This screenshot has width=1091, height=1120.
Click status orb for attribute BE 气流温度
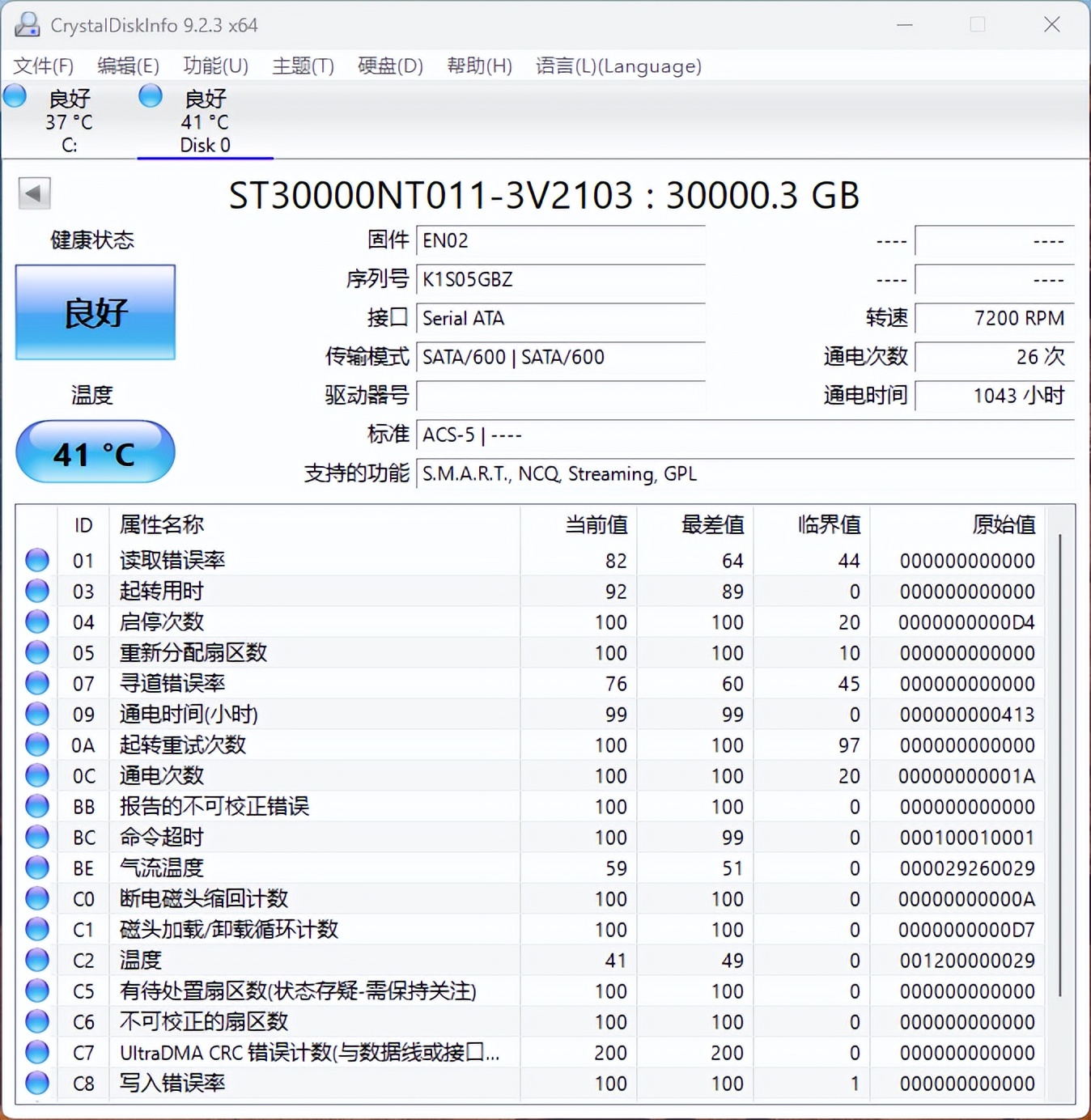37,868
